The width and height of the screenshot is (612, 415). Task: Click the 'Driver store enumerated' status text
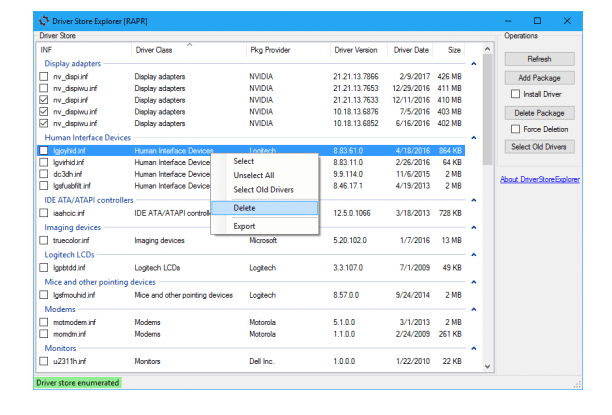pyautogui.click(x=78, y=383)
